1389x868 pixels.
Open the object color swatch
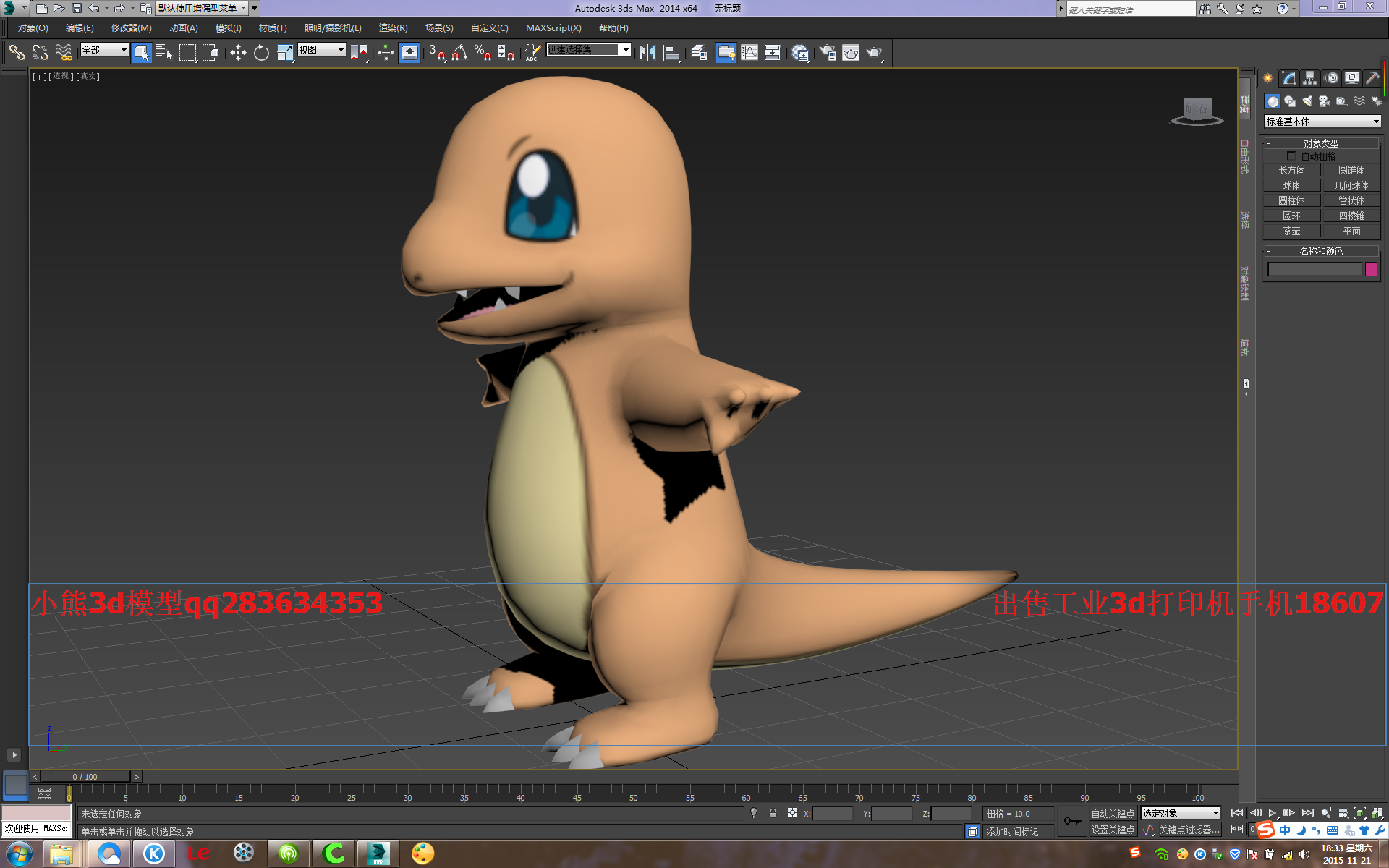coord(1371,269)
